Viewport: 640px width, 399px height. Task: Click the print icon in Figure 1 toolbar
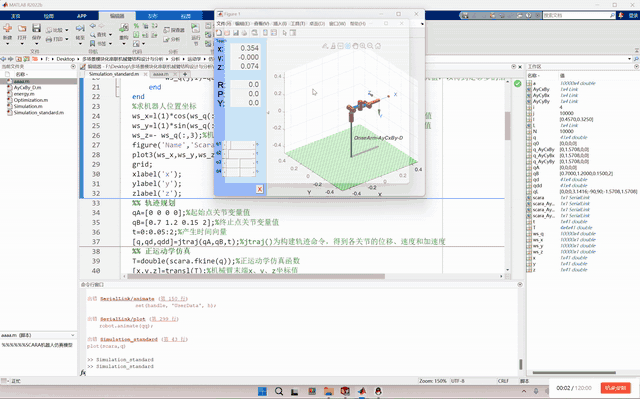point(244,33)
